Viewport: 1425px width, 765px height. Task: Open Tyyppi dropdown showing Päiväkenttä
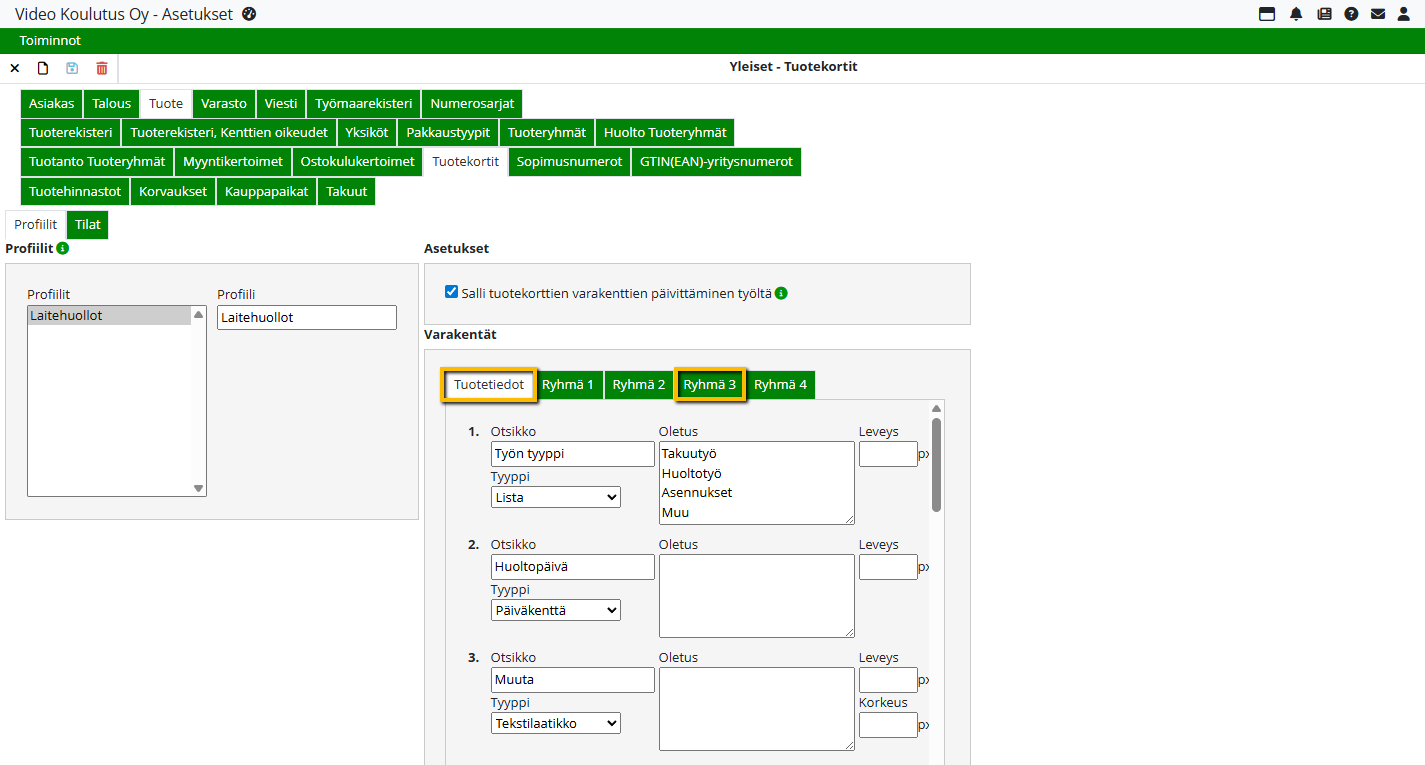point(555,610)
